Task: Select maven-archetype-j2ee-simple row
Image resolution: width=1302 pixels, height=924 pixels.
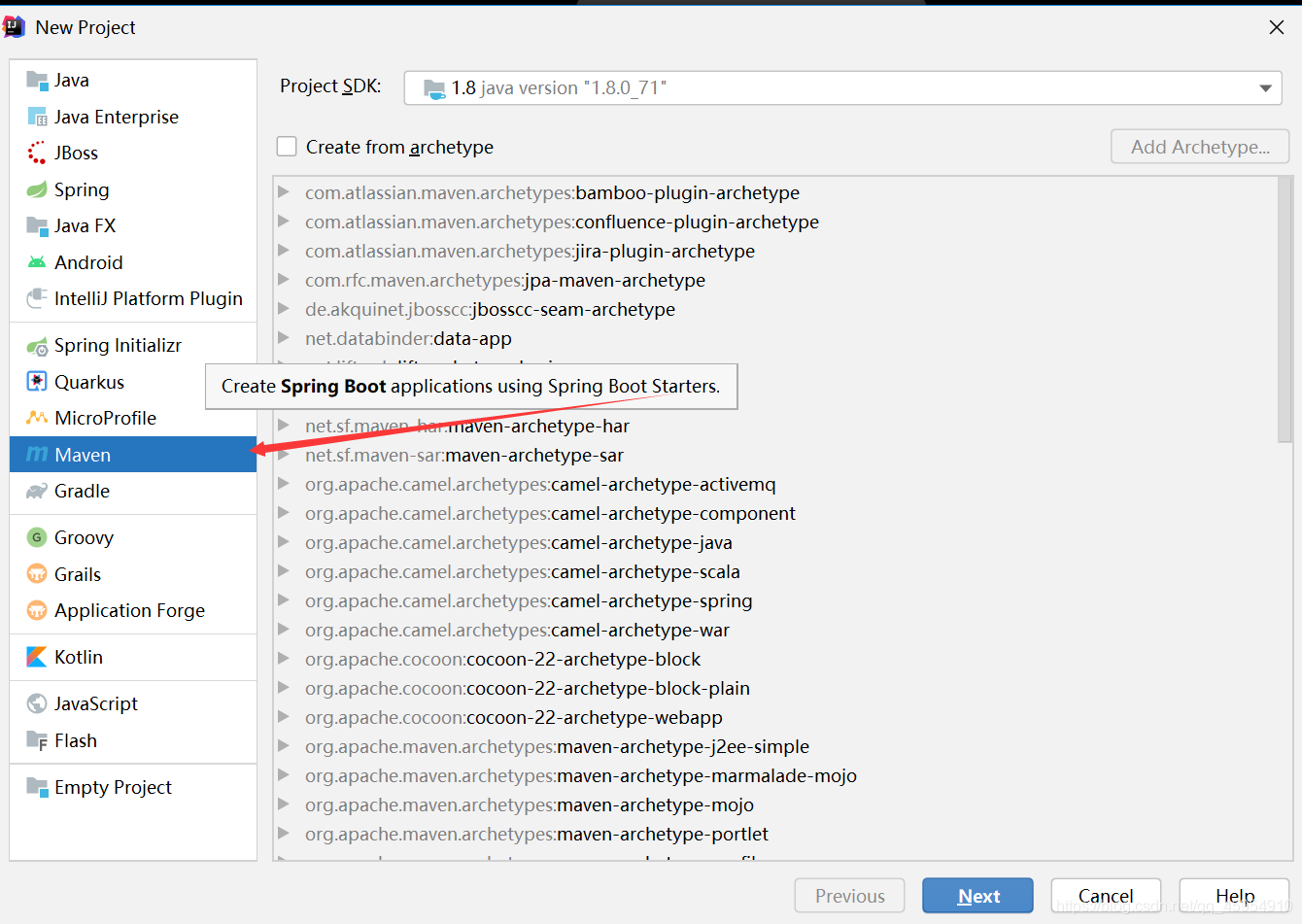Action: [775, 746]
